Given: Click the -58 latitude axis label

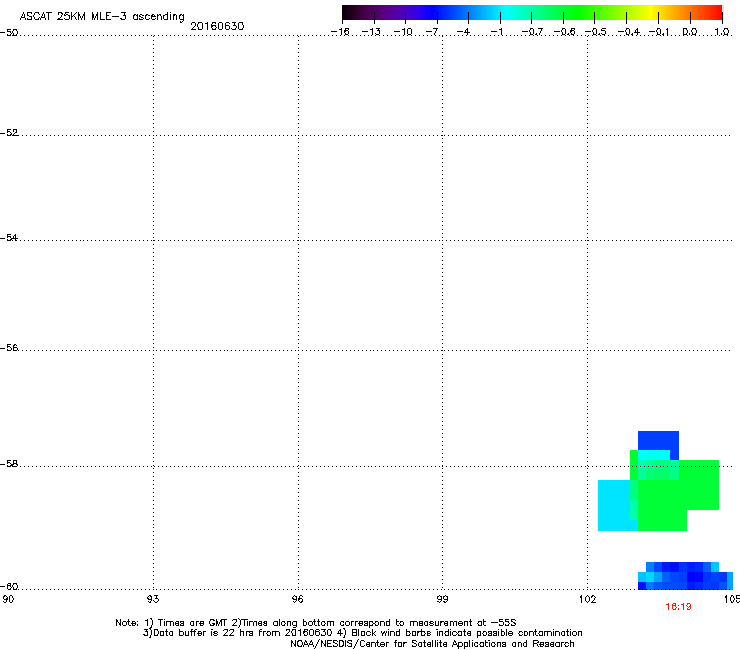Looking at the screenshot, I should click(x=9, y=464).
